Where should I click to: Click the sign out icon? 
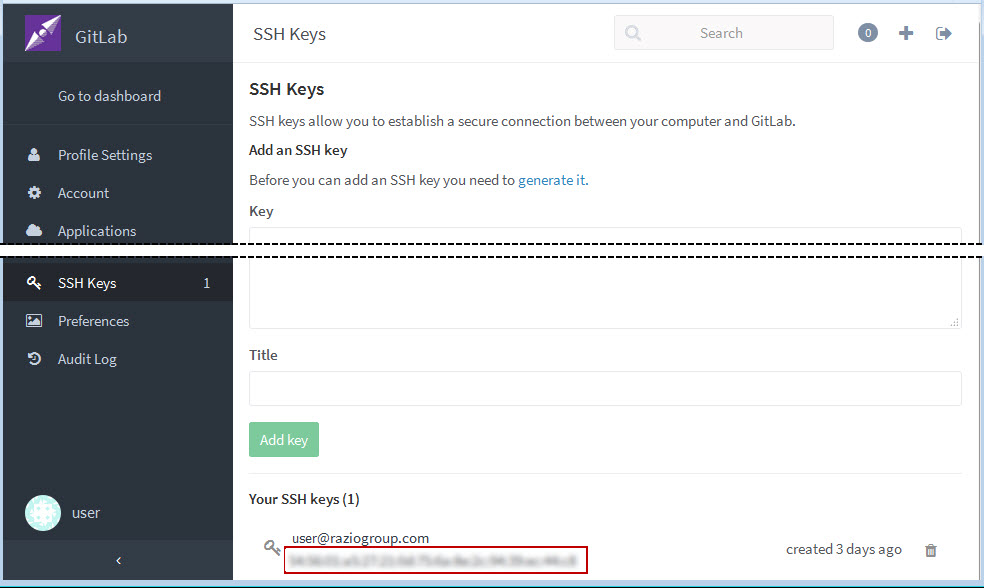point(943,33)
